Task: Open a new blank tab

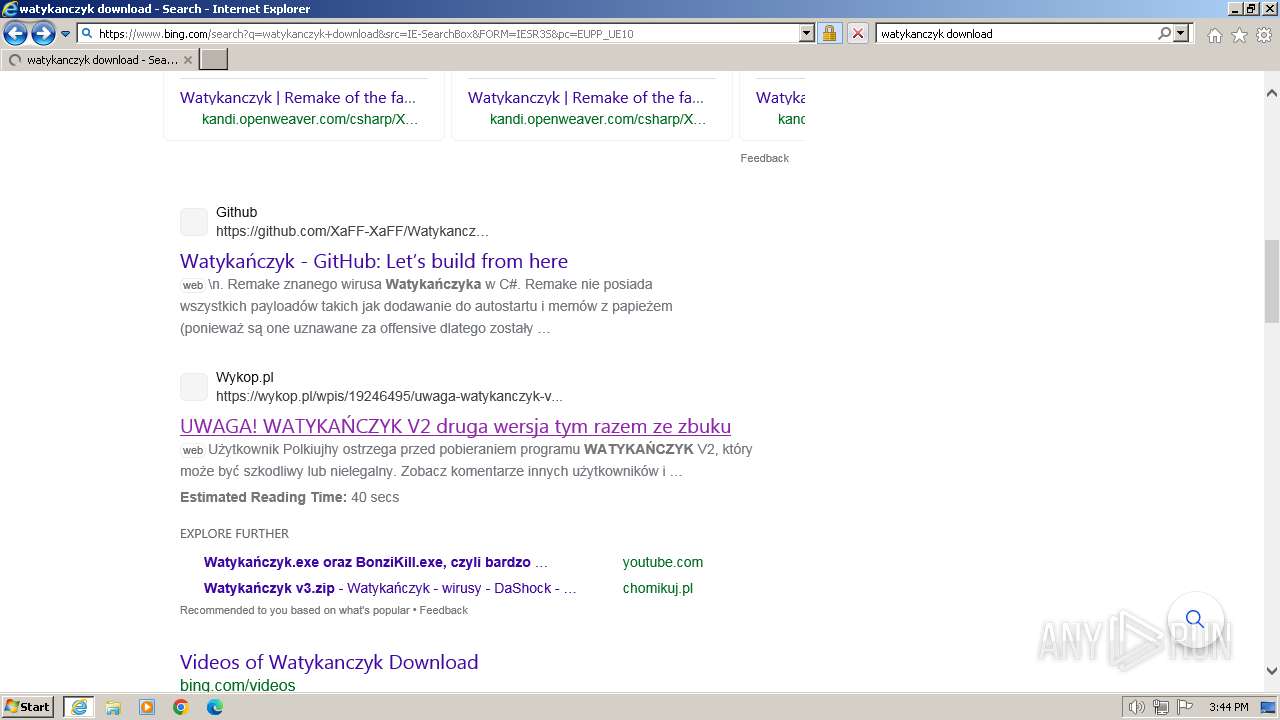Action: 214,60
